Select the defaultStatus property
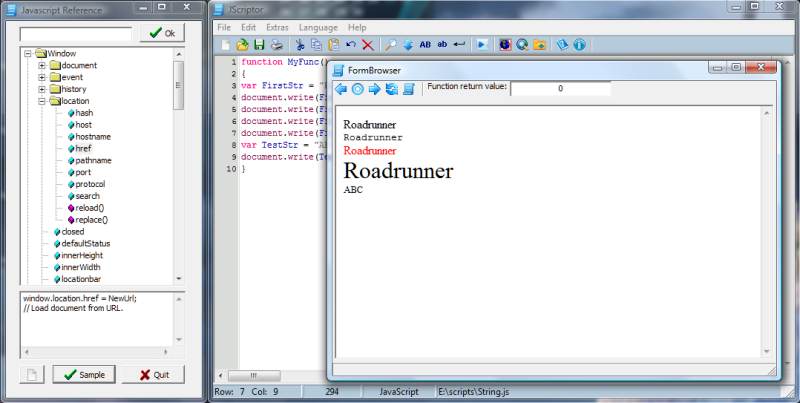800x403 pixels. (86, 244)
